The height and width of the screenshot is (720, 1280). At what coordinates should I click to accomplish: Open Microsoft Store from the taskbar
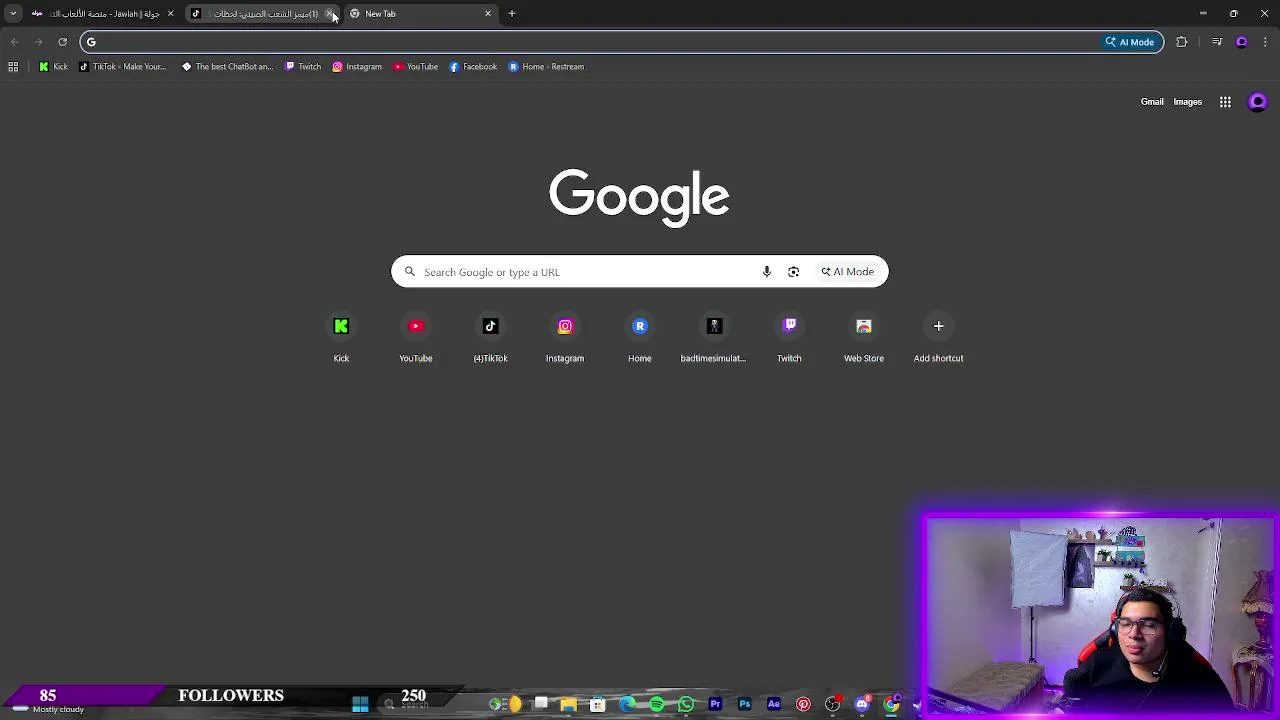[x=598, y=705]
